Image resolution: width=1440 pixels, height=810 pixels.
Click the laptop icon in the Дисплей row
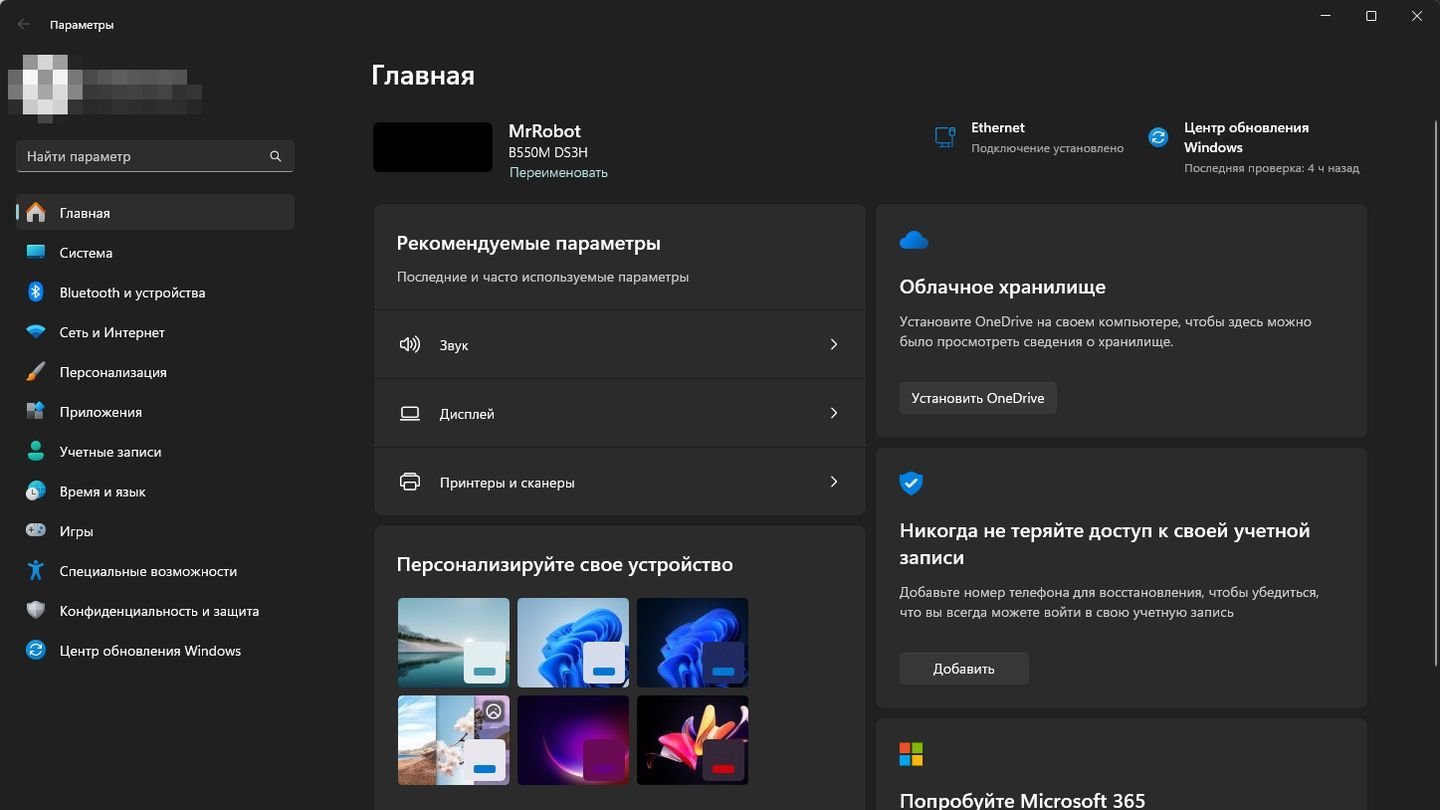coord(410,413)
